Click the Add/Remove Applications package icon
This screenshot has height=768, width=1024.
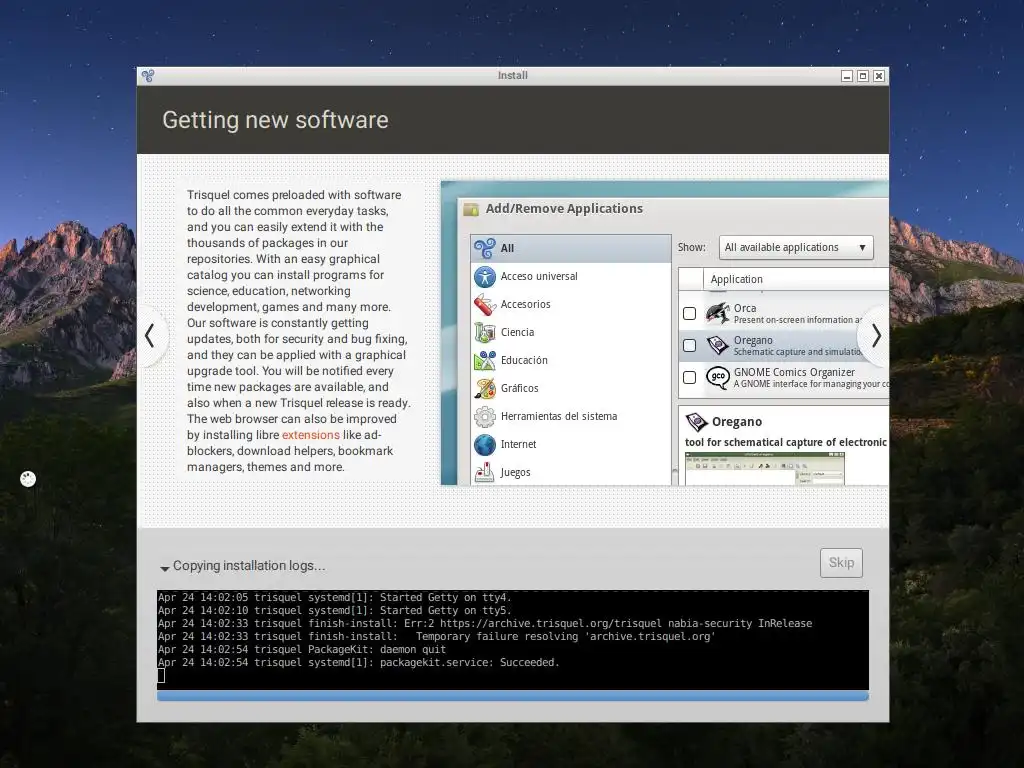point(471,210)
